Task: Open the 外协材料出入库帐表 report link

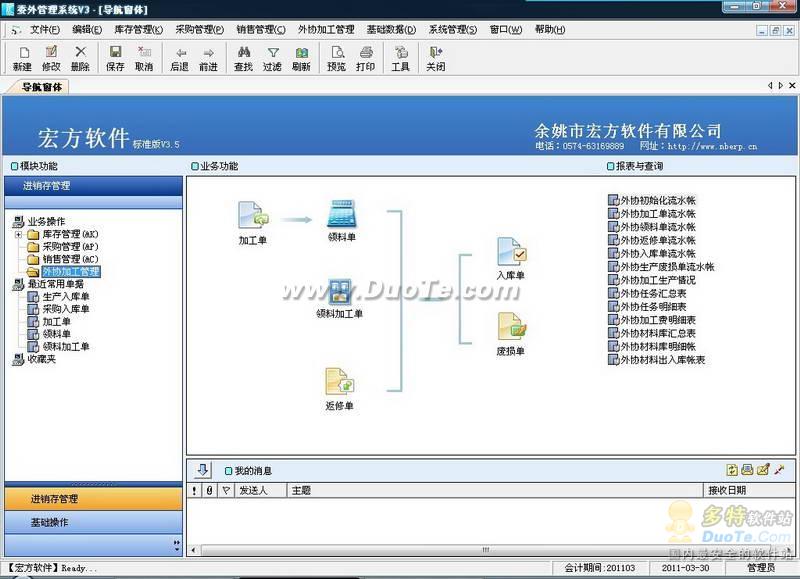Action: point(657,360)
